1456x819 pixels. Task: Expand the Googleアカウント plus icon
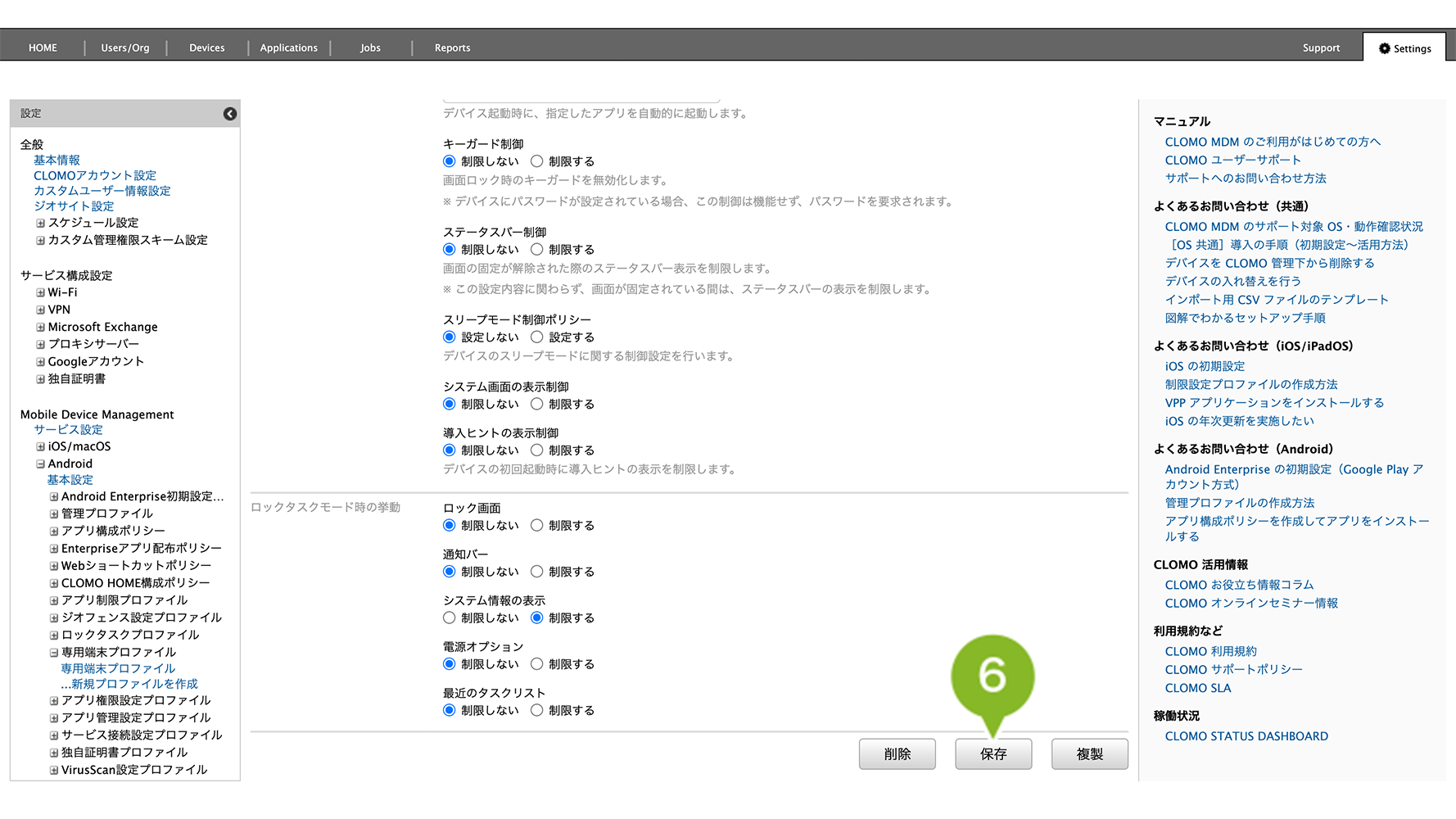click(40, 362)
